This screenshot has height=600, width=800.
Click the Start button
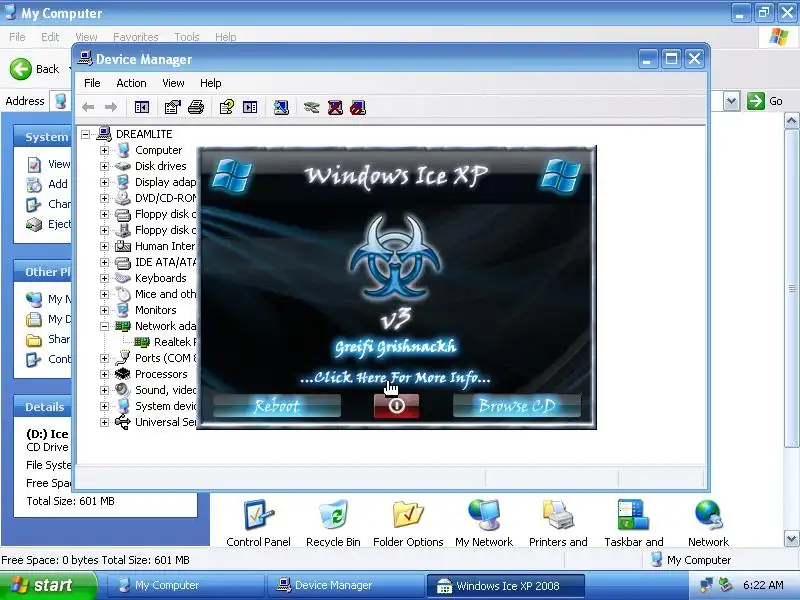point(47,585)
